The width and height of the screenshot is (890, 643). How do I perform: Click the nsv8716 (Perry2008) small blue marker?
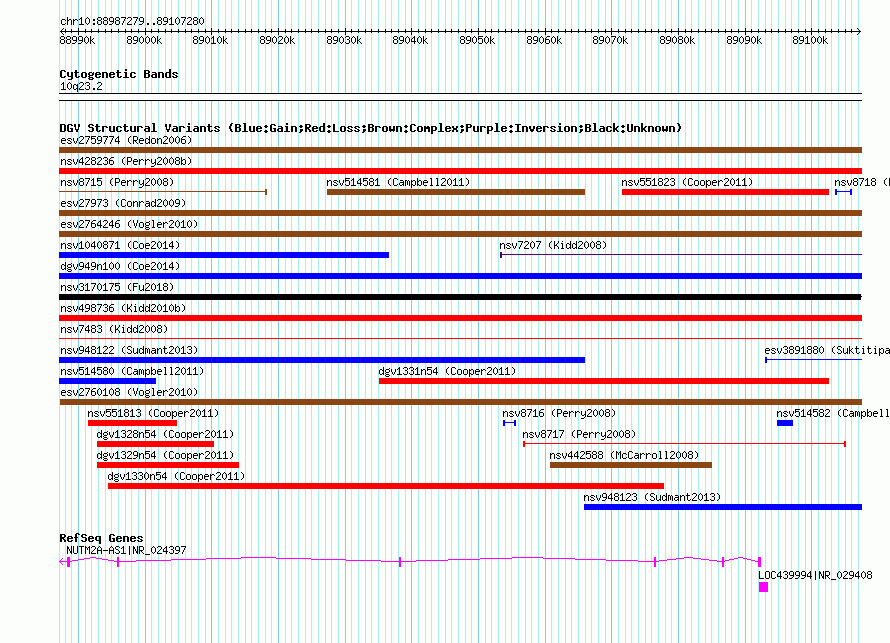click(x=509, y=423)
